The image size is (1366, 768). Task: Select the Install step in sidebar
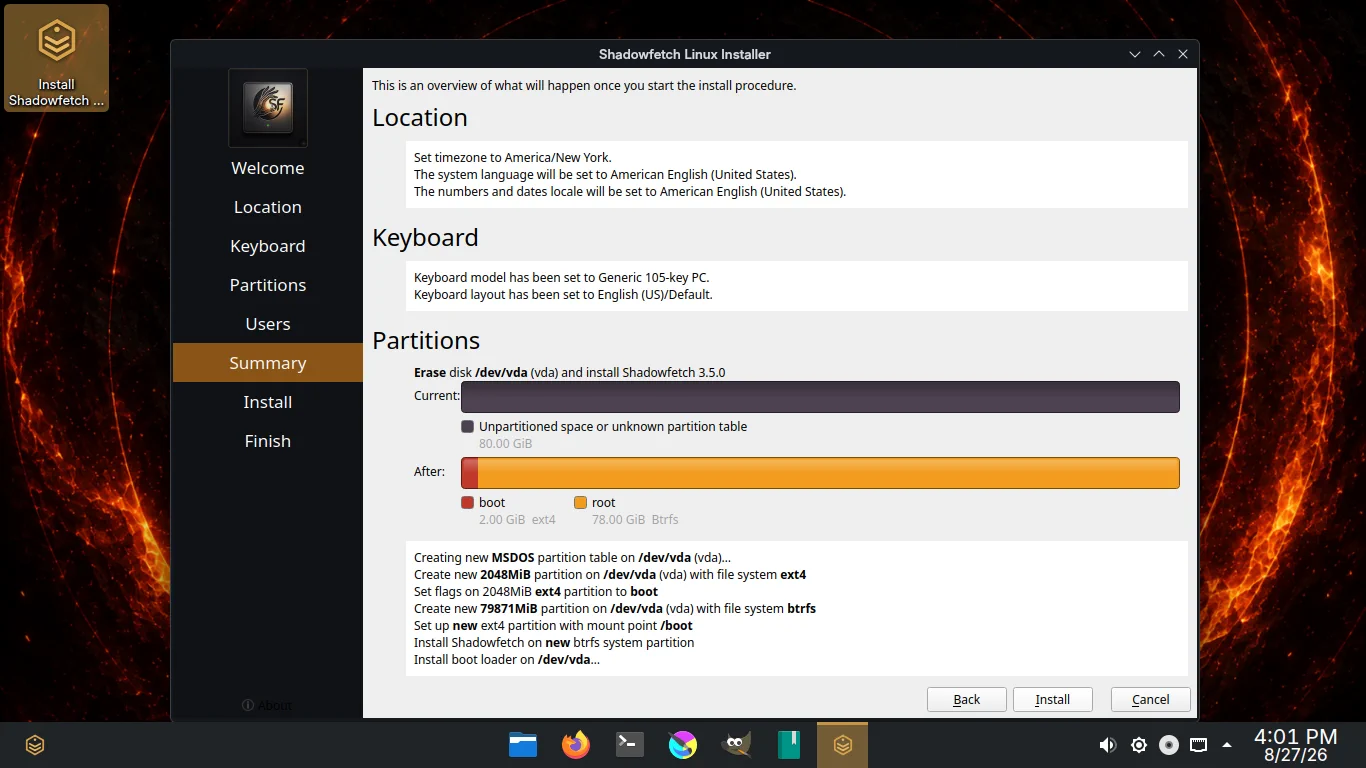click(x=268, y=402)
